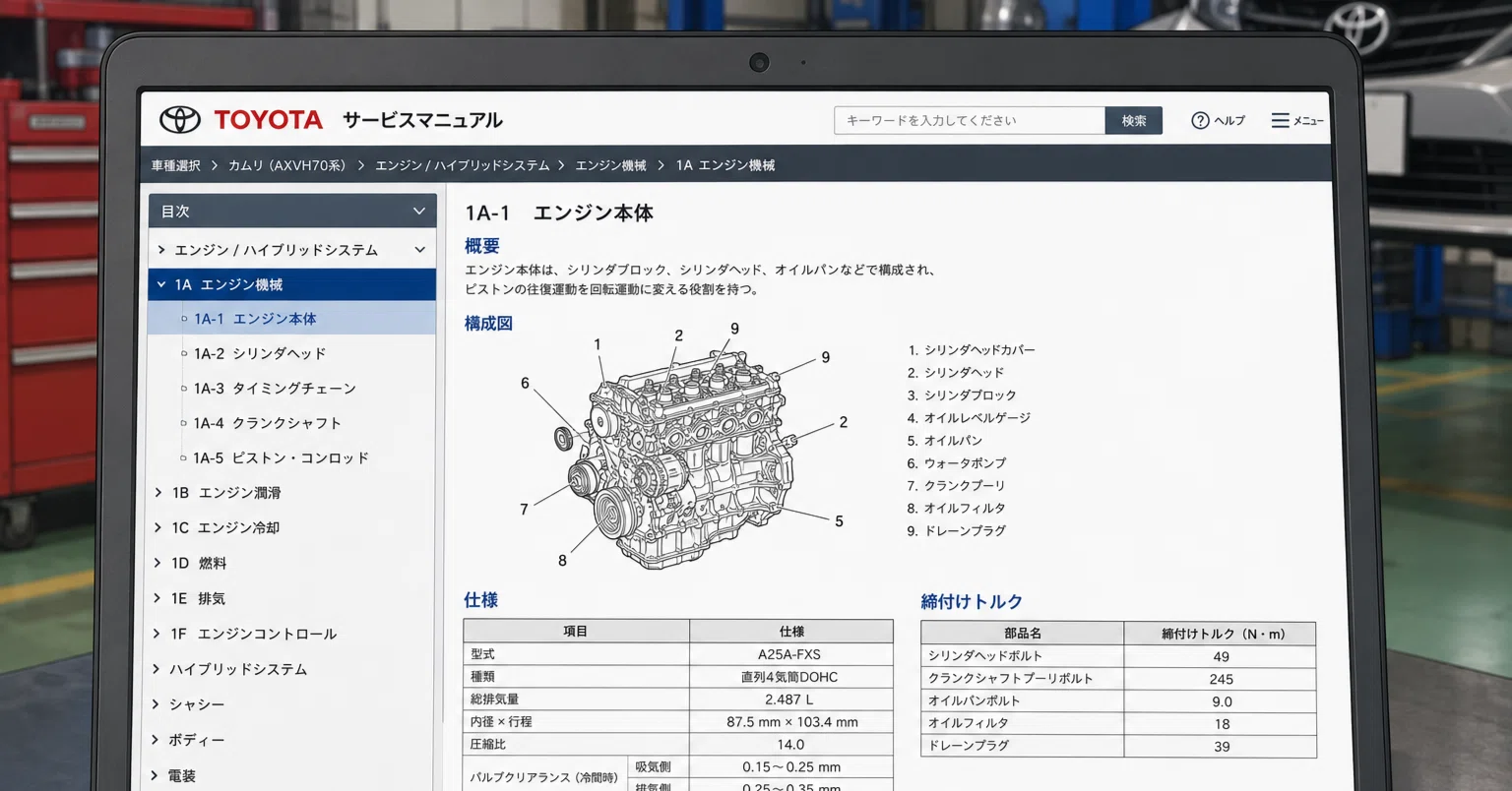
Task: Toggle chevron at right of エンジン / ハイブリッドシステム row
Action: (419, 250)
